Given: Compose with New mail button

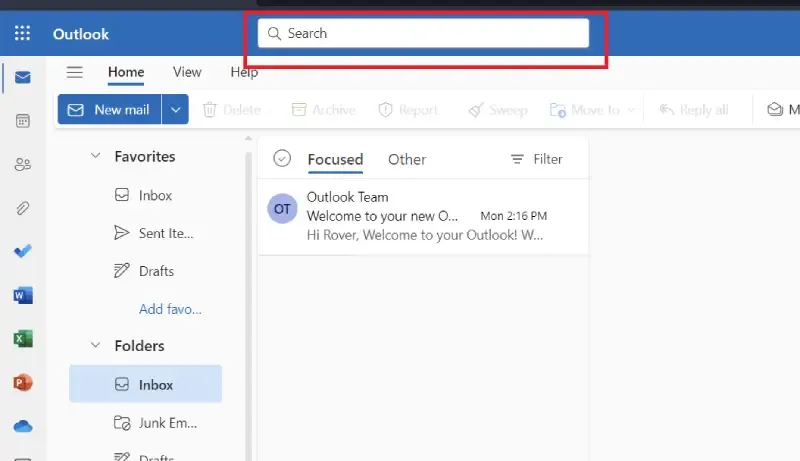Looking at the screenshot, I should coord(109,109).
